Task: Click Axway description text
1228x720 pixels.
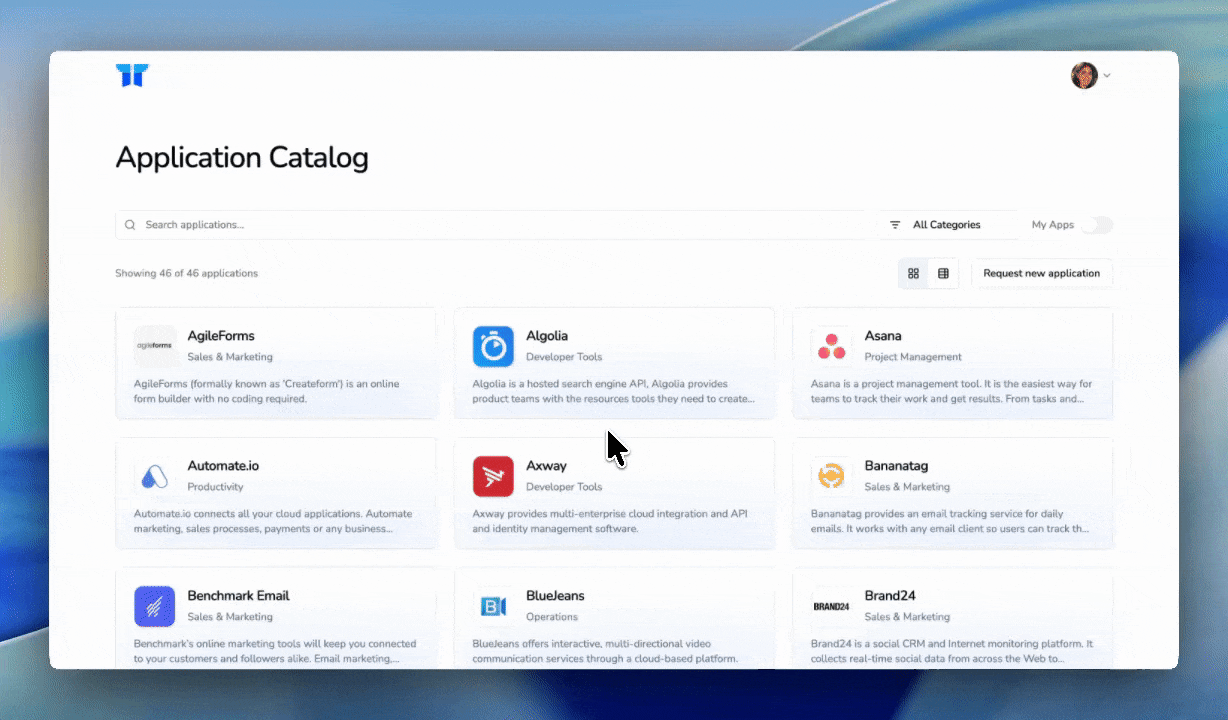Action: click(612, 521)
